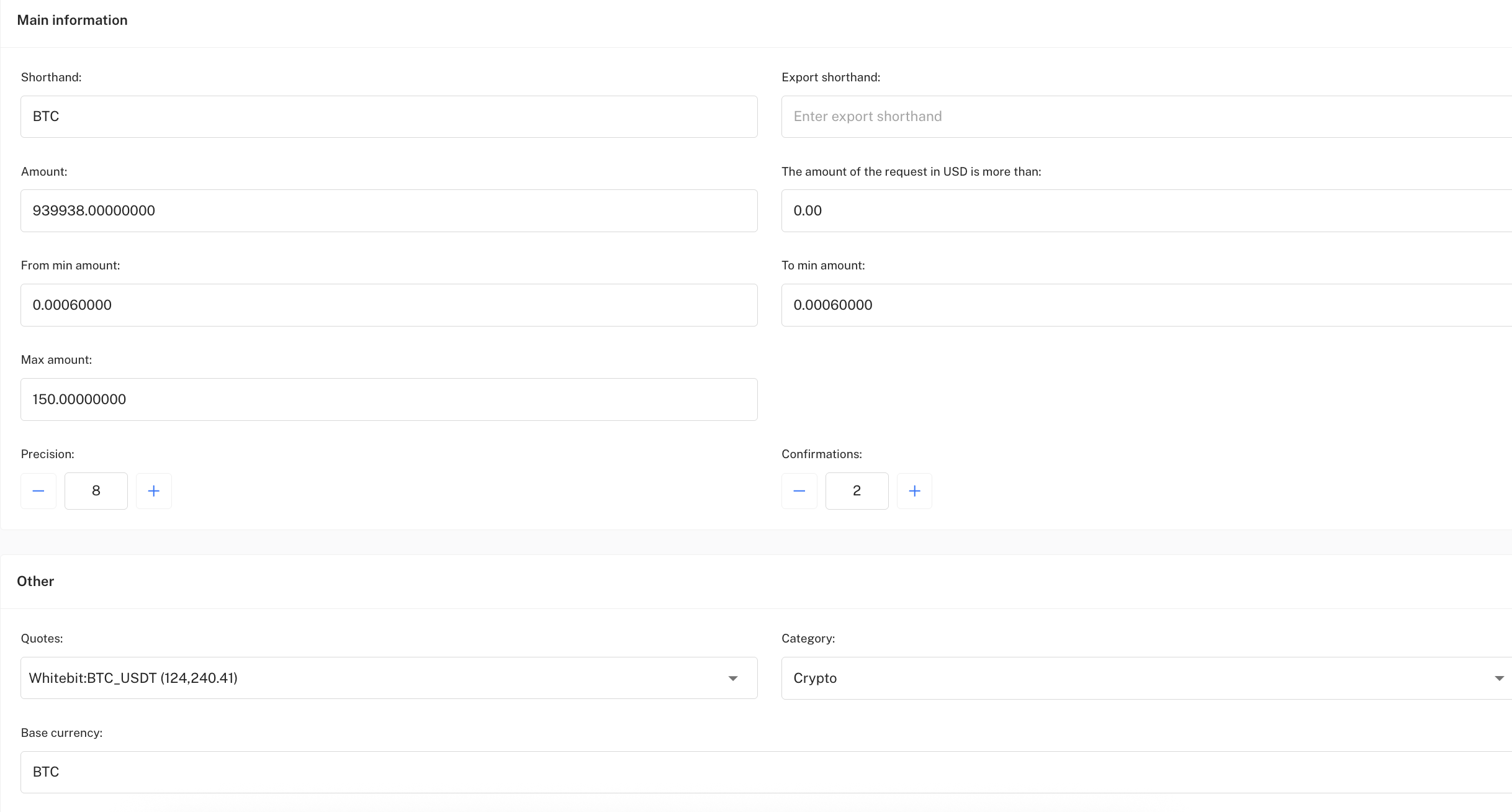Decrease Precision with minus icon
The height and width of the screenshot is (812, 1512).
point(38,491)
